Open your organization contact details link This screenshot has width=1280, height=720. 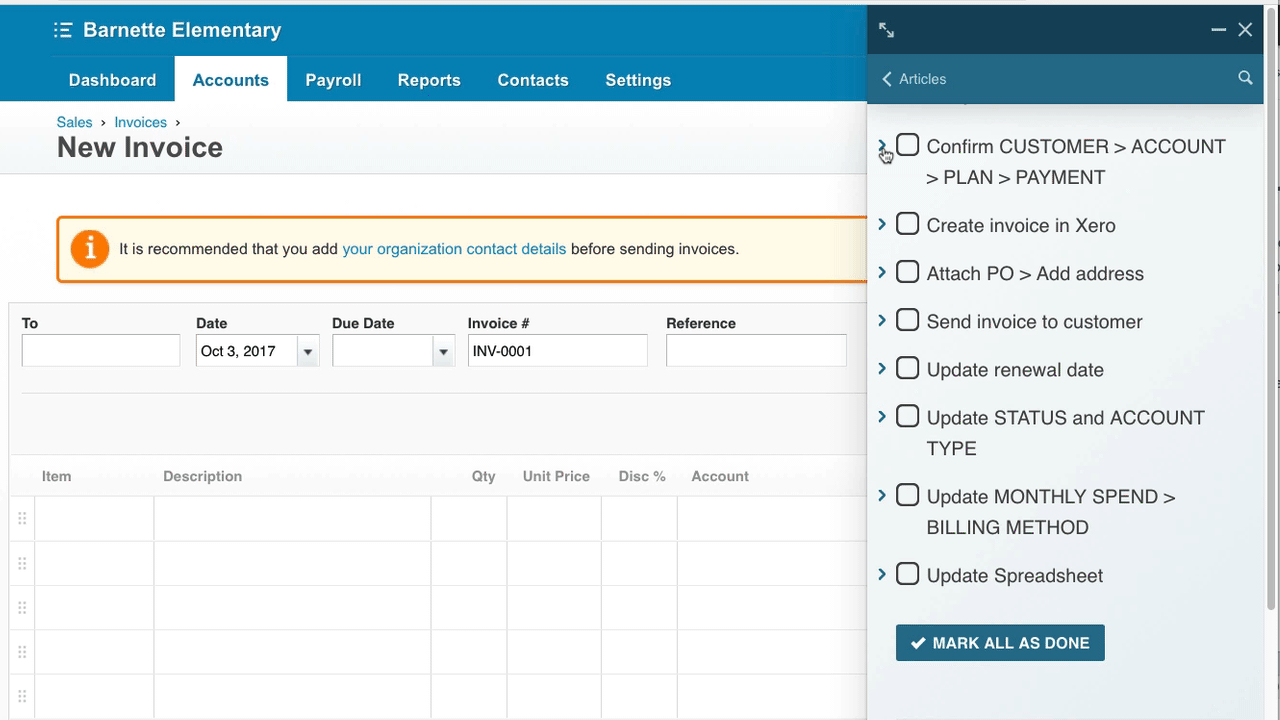(x=454, y=249)
